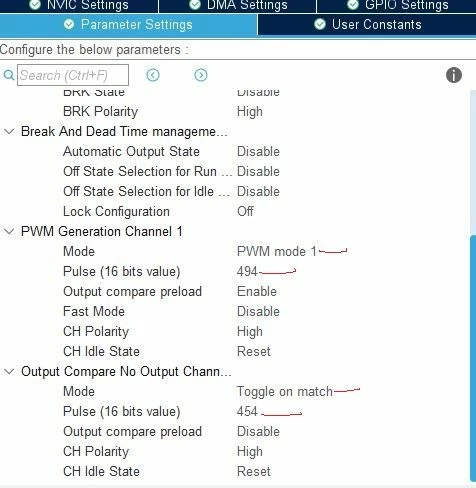
Task: Select the BRK Polarity label
Action: [100, 112]
